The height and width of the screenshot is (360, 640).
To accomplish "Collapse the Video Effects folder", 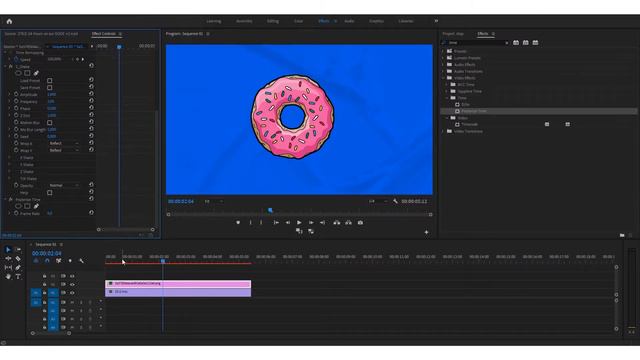I will [443, 78].
